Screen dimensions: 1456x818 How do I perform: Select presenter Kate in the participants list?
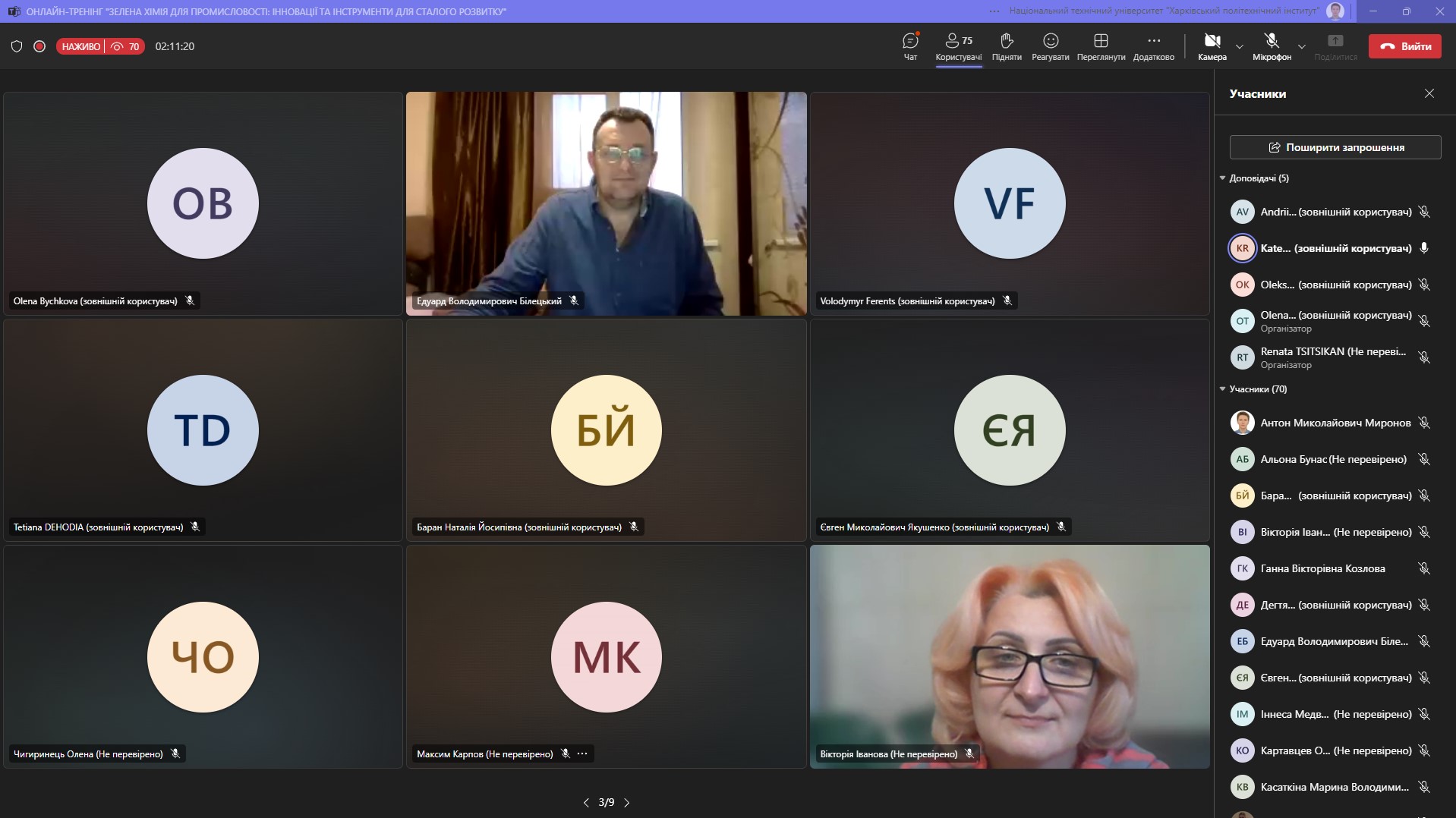1332,248
